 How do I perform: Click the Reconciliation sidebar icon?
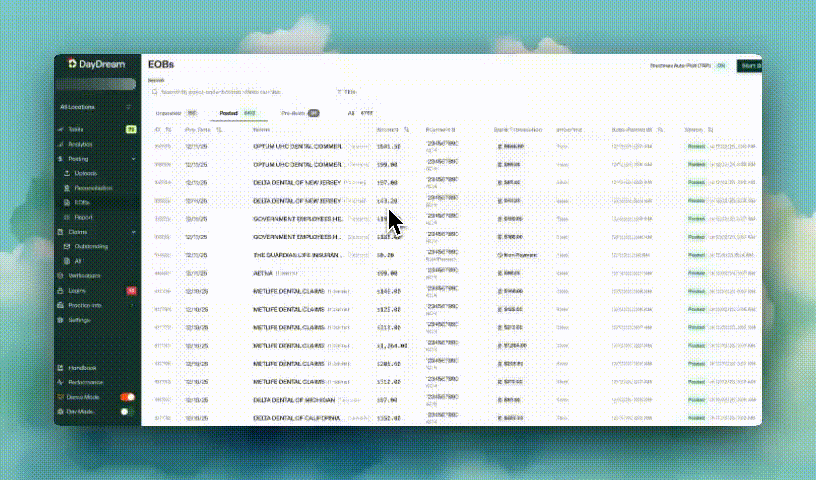point(67,188)
